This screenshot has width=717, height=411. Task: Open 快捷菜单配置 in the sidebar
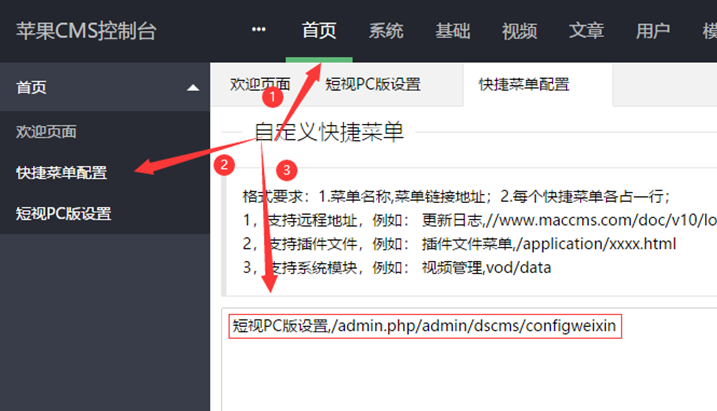click(61, 172)
